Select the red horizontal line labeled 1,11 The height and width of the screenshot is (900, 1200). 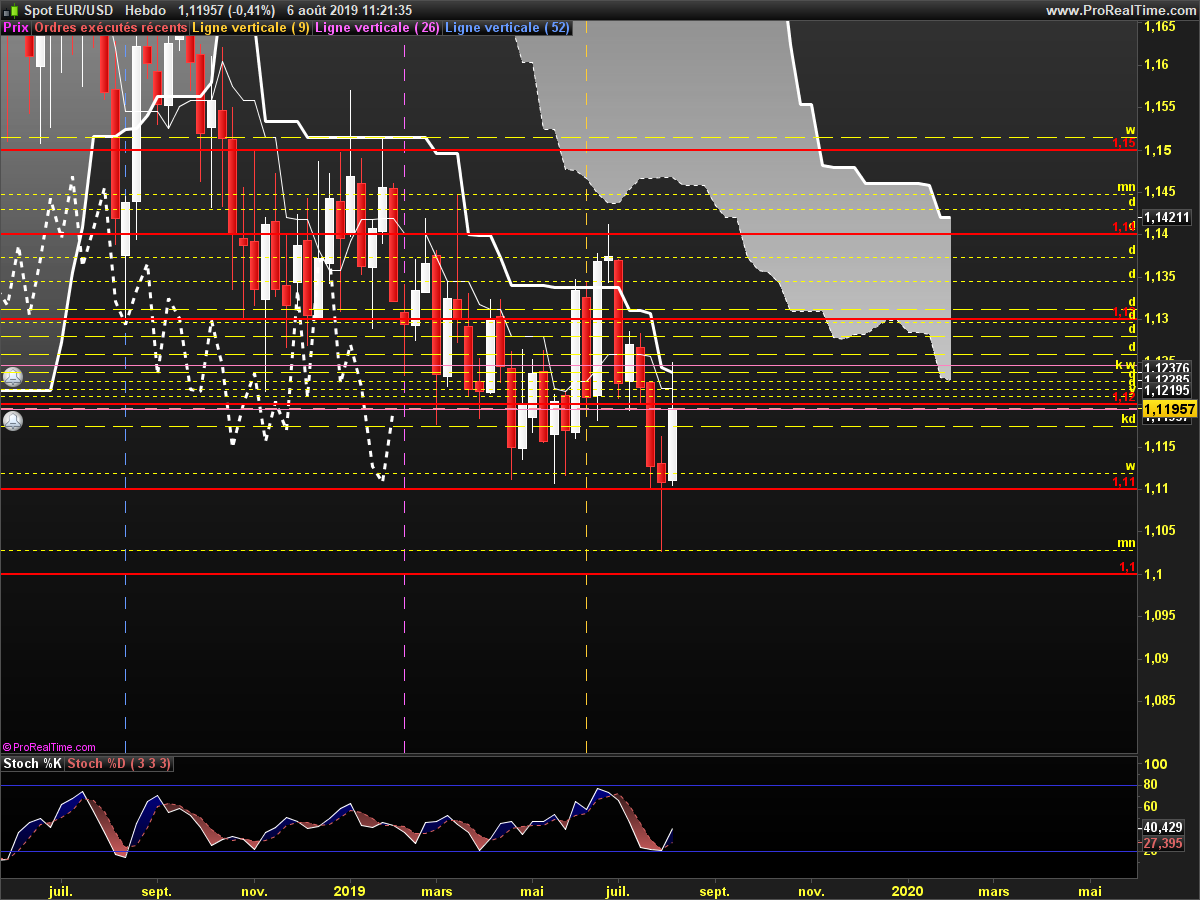570,488
